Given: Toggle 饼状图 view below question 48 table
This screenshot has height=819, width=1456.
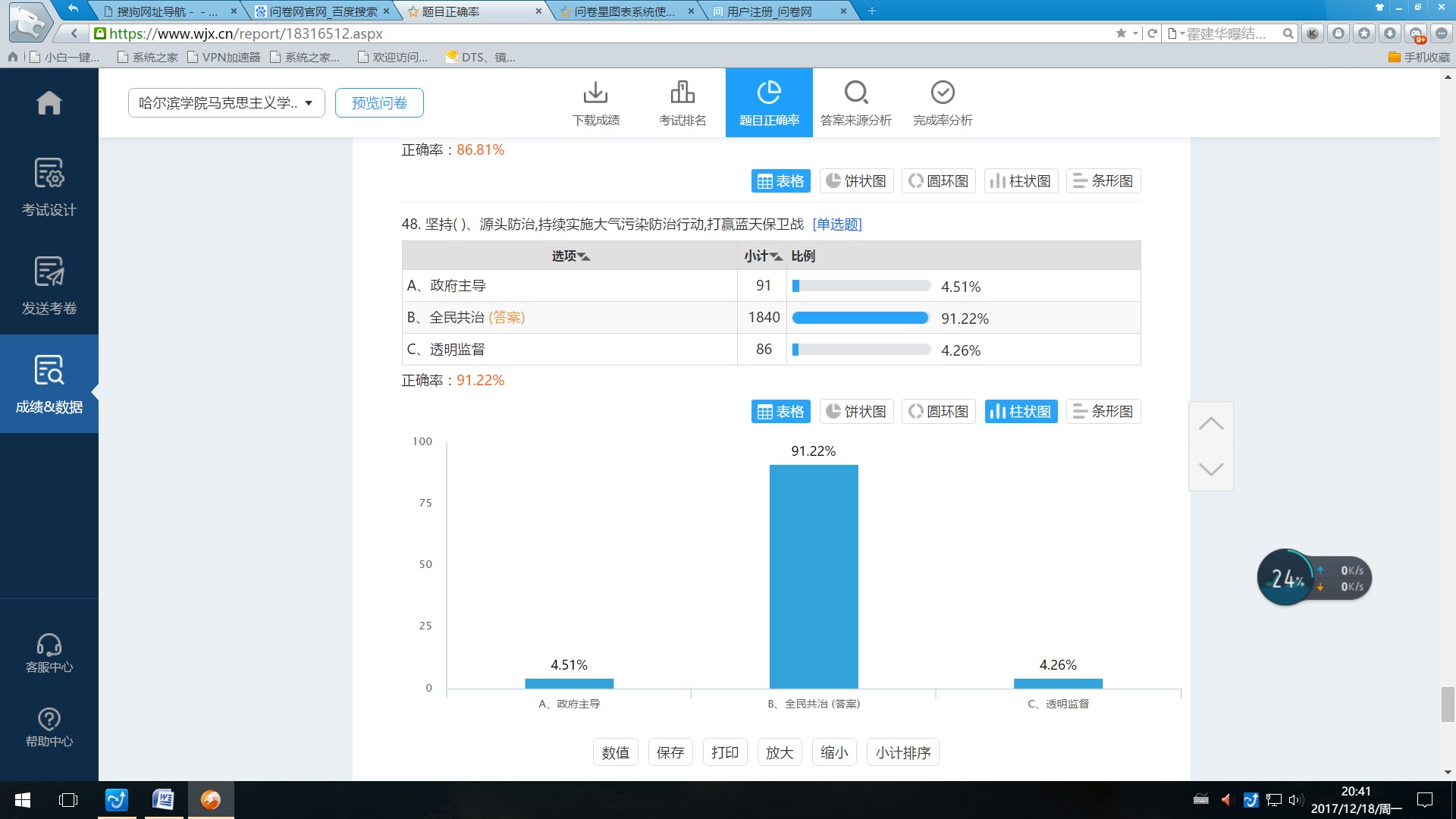Looking at the screenshot, I should click(x=857, y=412).
